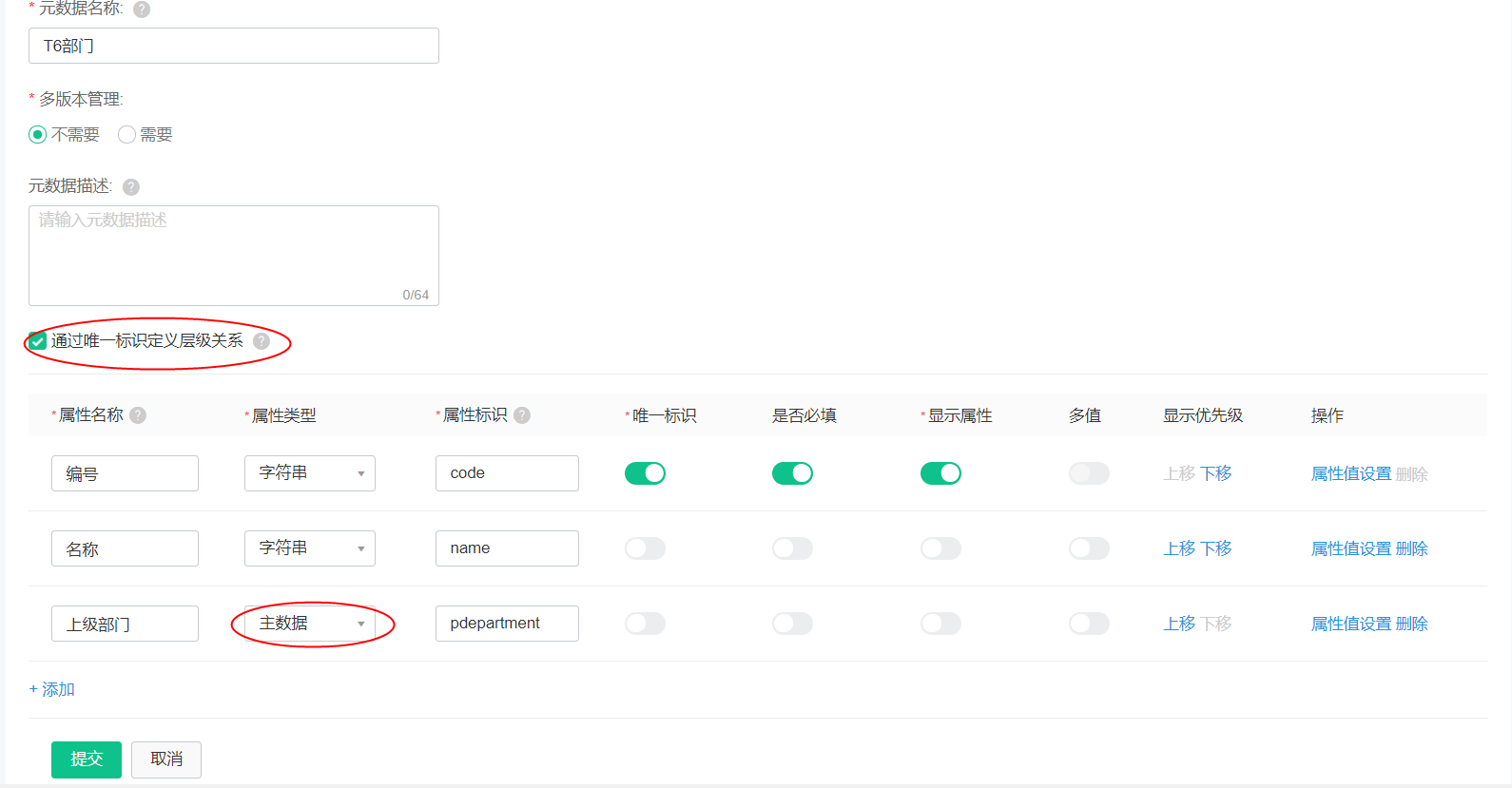1512x788 pixels.
Task: Click 属性标识 field containing name
Action: [507, 548]
